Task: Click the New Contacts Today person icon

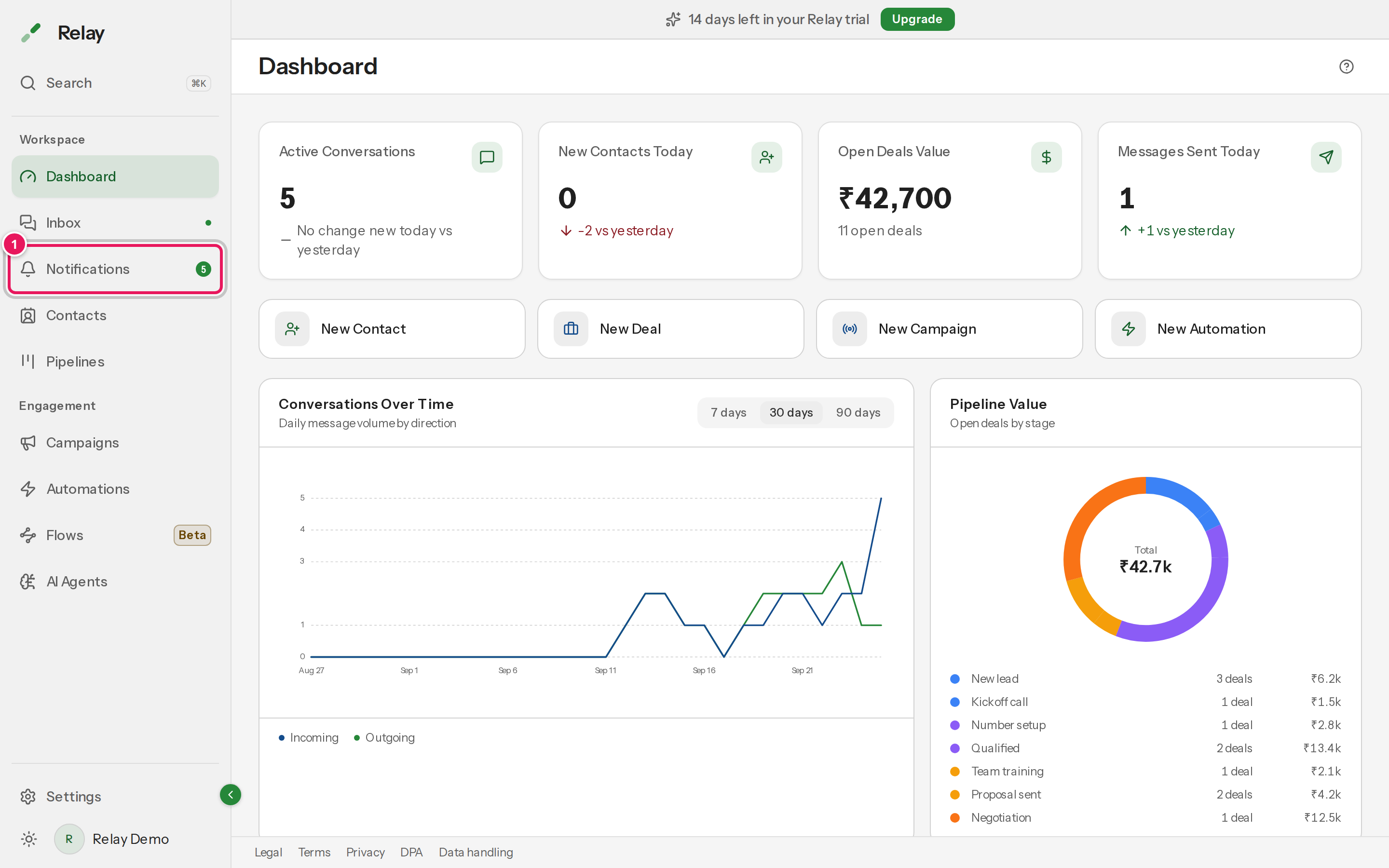Action: coord(766,157)
